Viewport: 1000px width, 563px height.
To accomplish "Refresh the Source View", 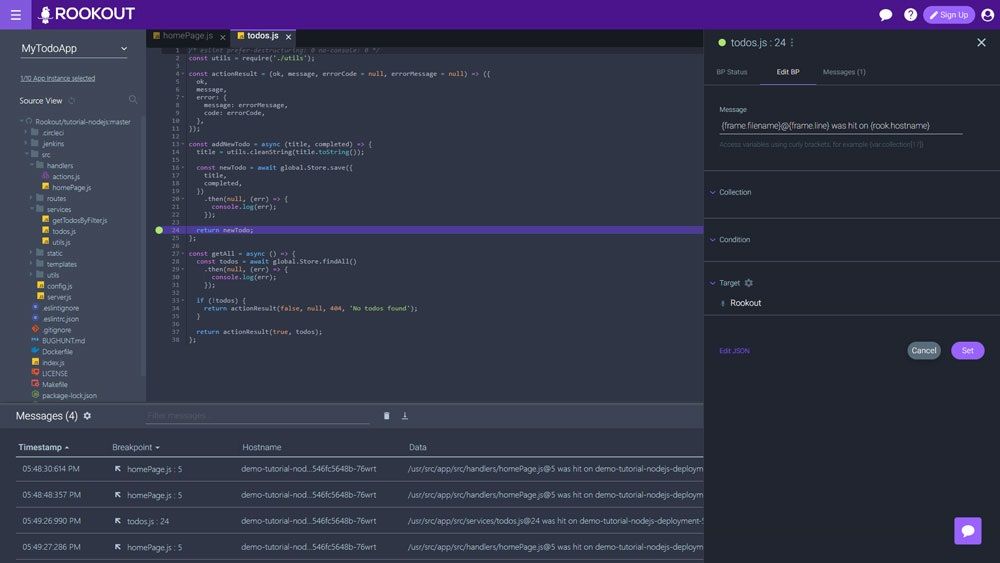I will coord(71,101).
